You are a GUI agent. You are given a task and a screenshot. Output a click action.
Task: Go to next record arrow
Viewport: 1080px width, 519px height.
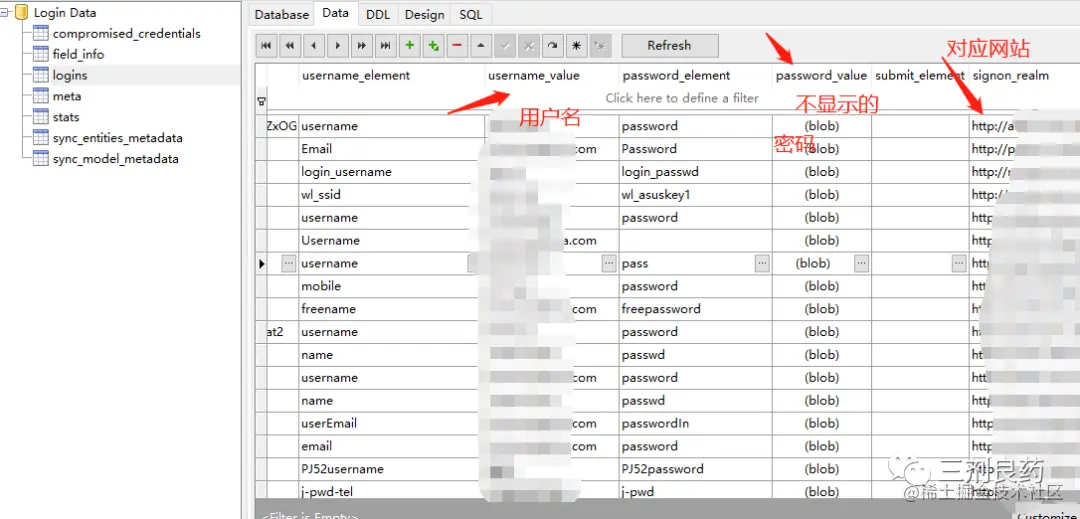click(x=338, y=45)
